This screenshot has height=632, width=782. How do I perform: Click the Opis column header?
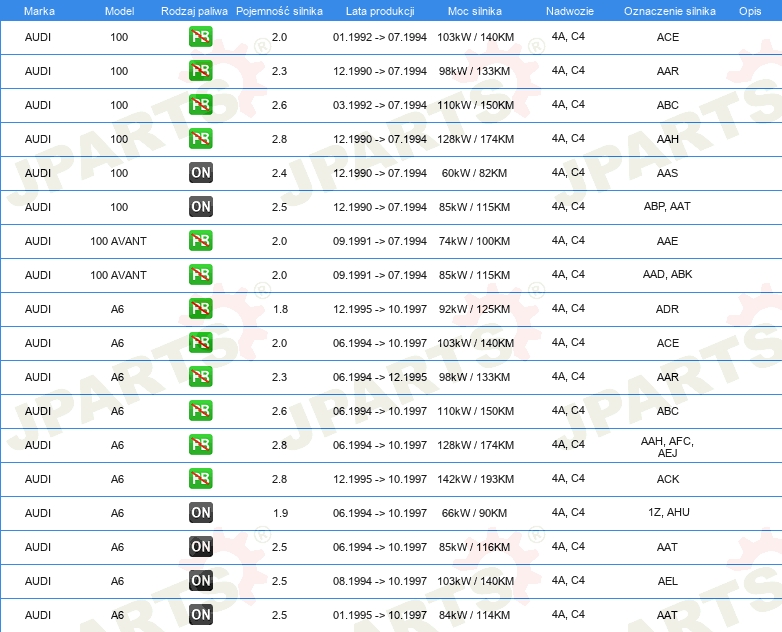750,11
